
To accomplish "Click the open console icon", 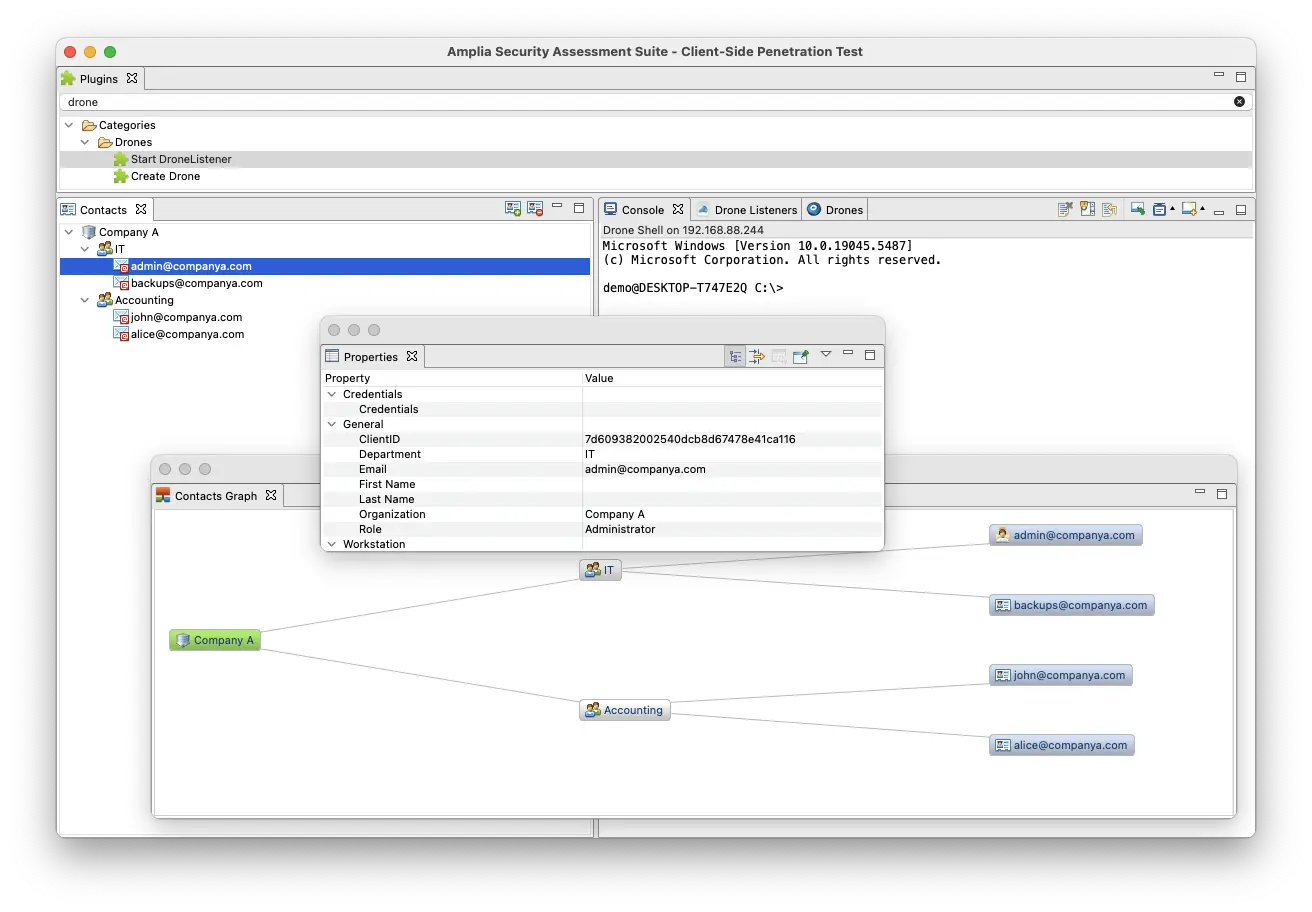I will [1190, 210].
